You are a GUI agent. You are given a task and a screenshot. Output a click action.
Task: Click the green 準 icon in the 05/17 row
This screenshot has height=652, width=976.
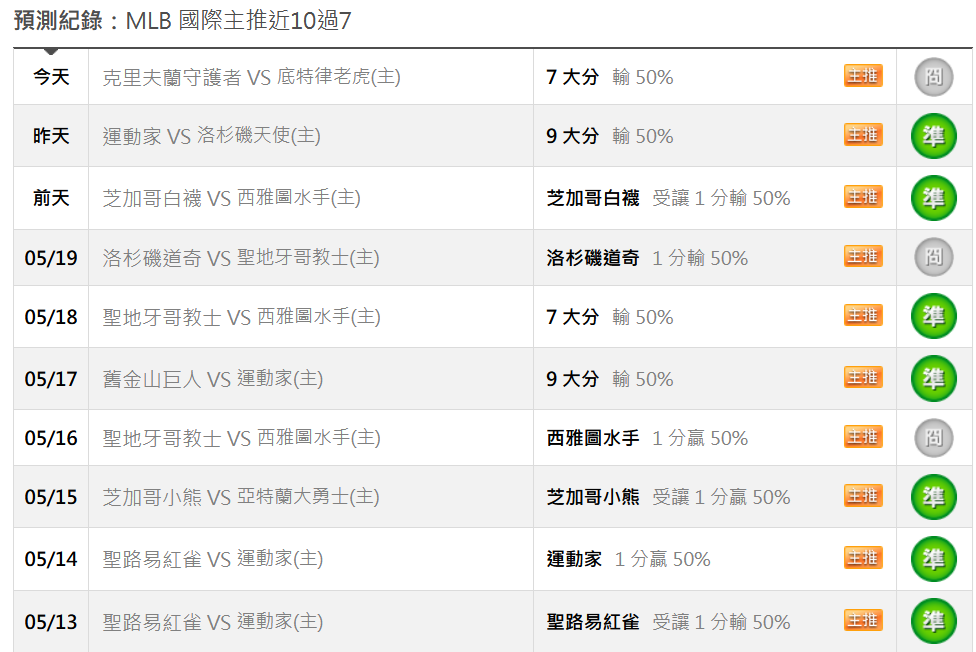(933, 379)
